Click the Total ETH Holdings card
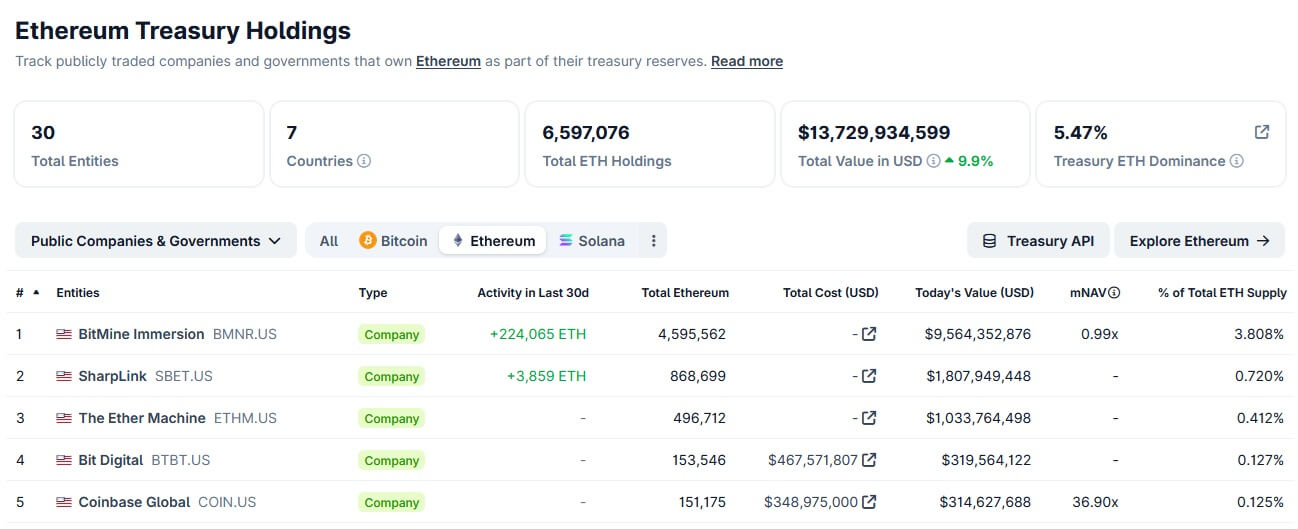This screenshot has width=1298, height=529. [650, 144]
